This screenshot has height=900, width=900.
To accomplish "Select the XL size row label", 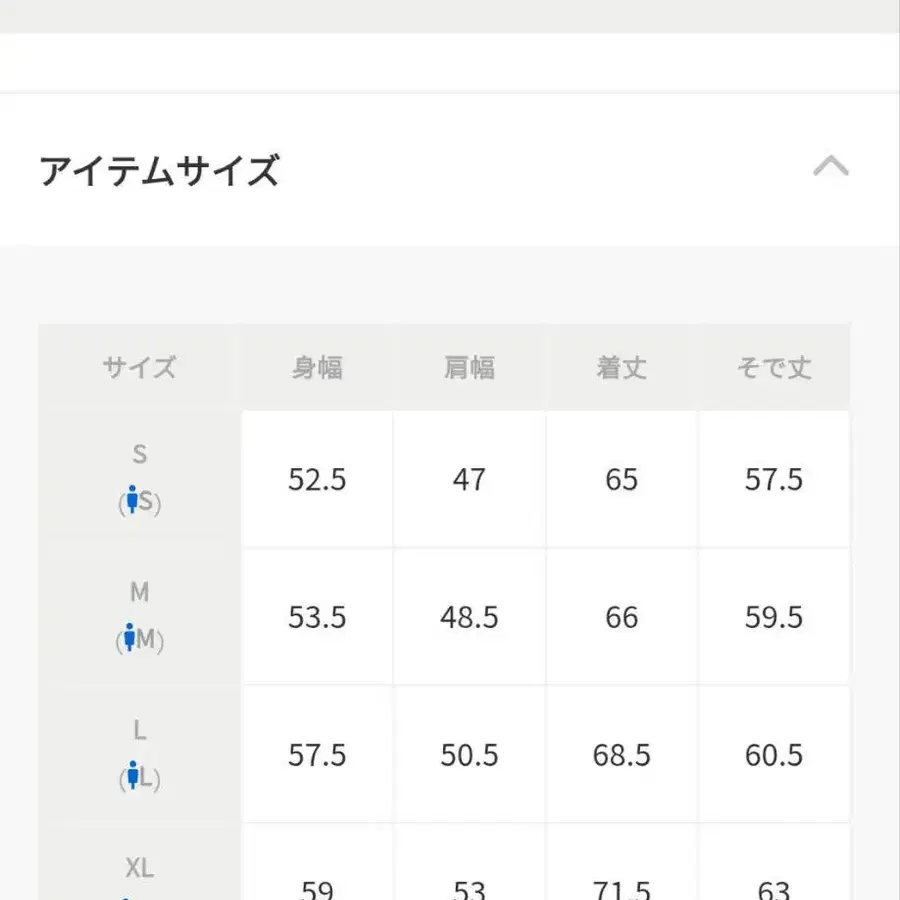I will [x=139, y=868].
